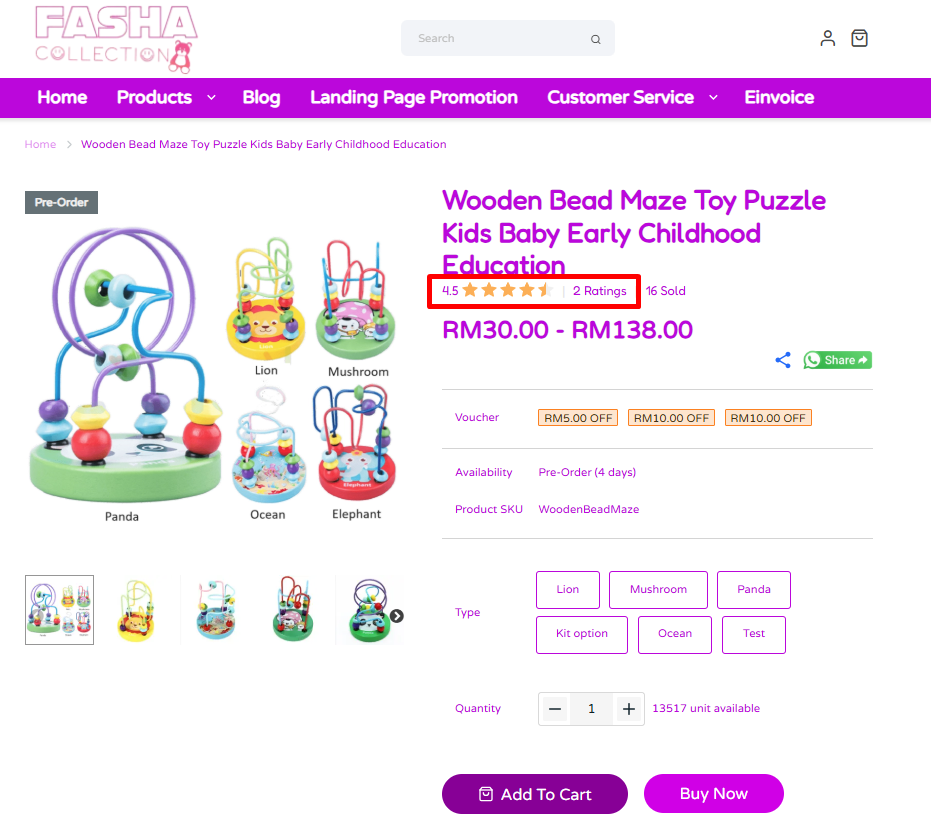This screenshot has height=828, width=931.
Task: Select the Lion type option
Action: tap(568, 589)
